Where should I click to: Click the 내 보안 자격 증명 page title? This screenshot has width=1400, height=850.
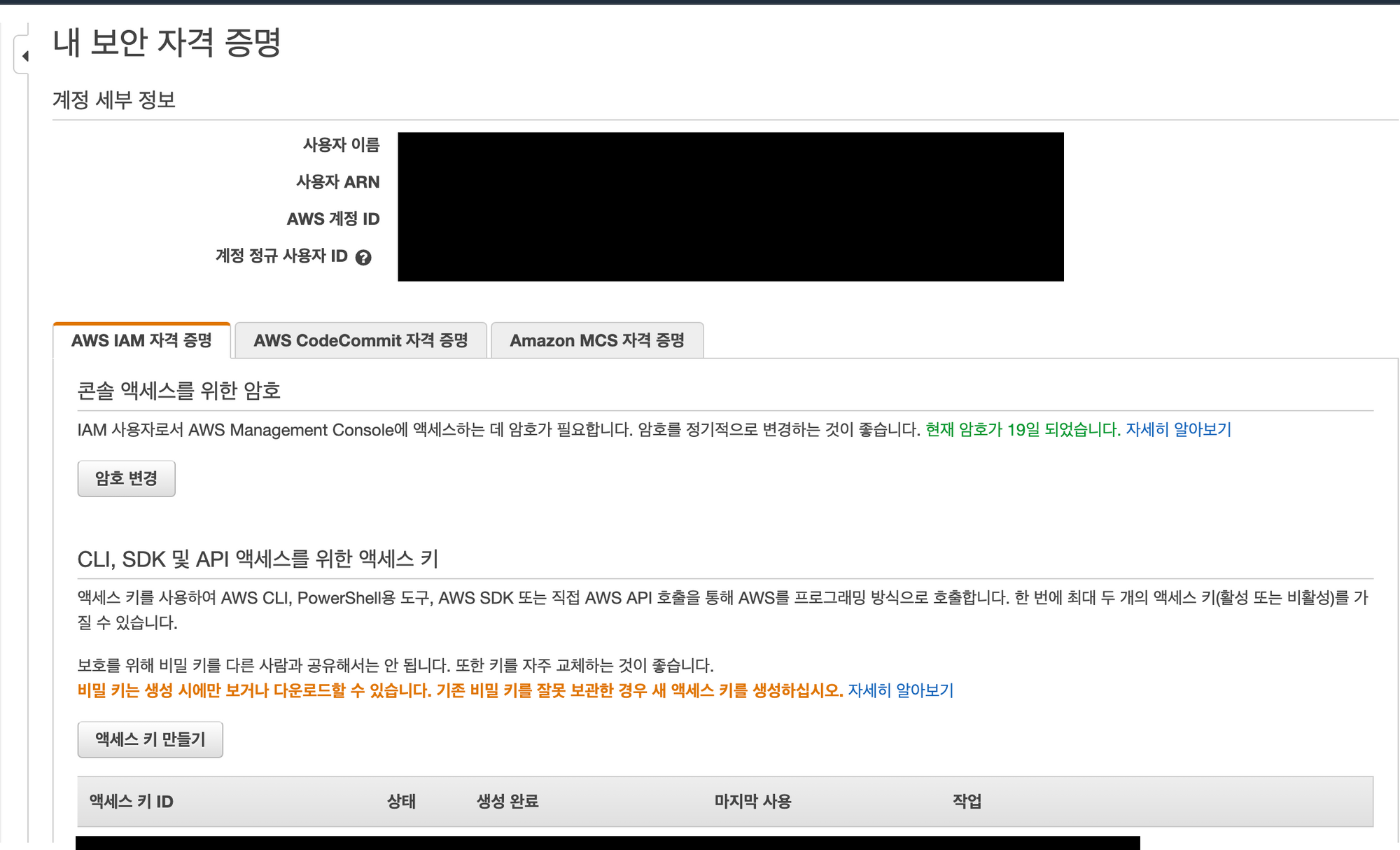tap(167, 42)
